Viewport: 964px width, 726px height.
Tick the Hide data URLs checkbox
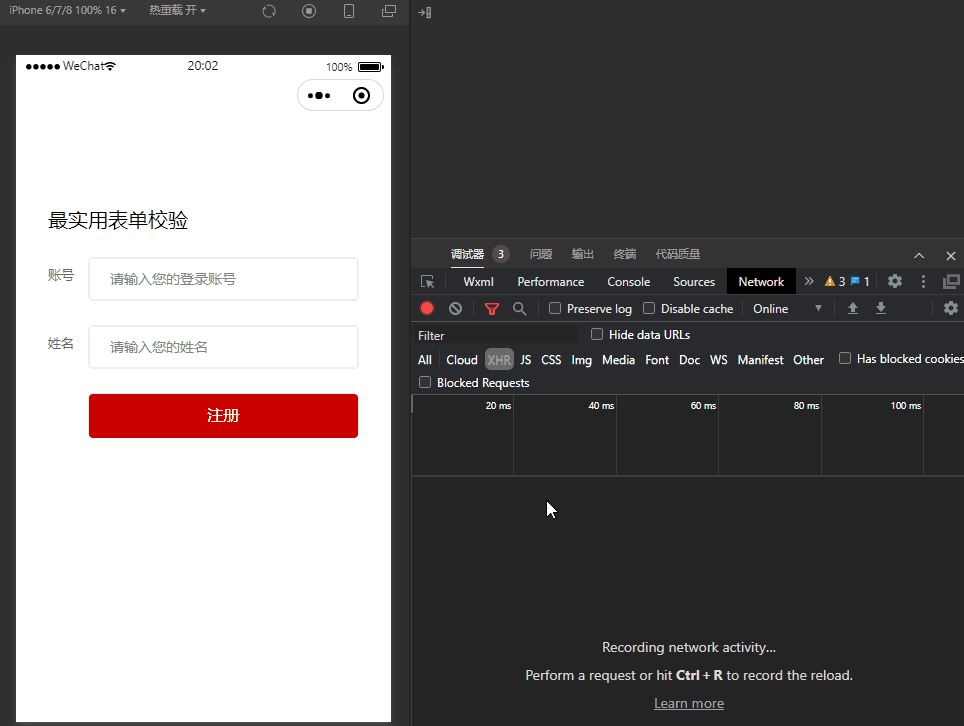click(x=597, y=334)
